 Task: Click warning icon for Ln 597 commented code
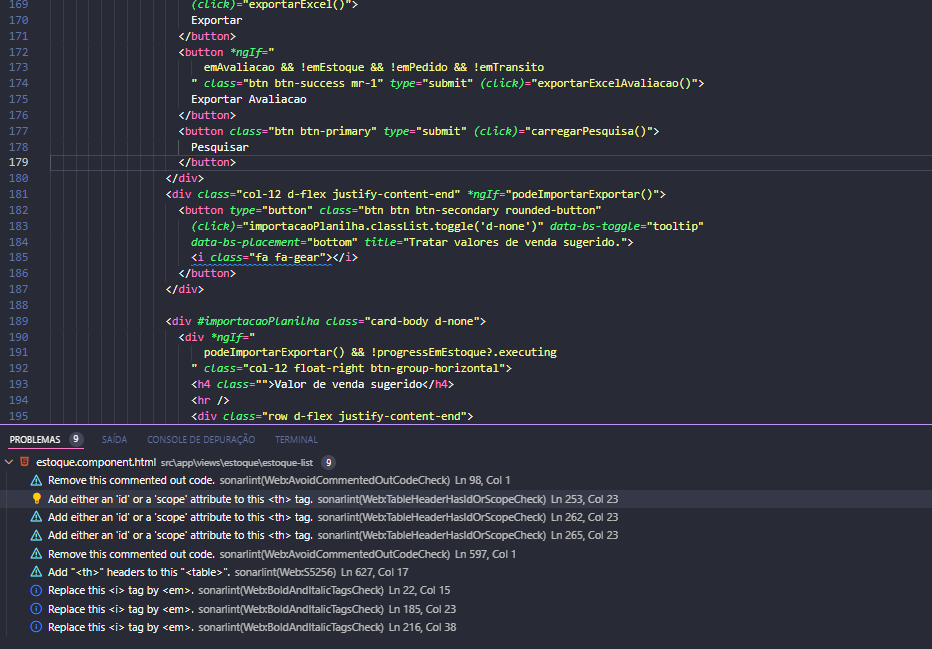click(36, 554)
